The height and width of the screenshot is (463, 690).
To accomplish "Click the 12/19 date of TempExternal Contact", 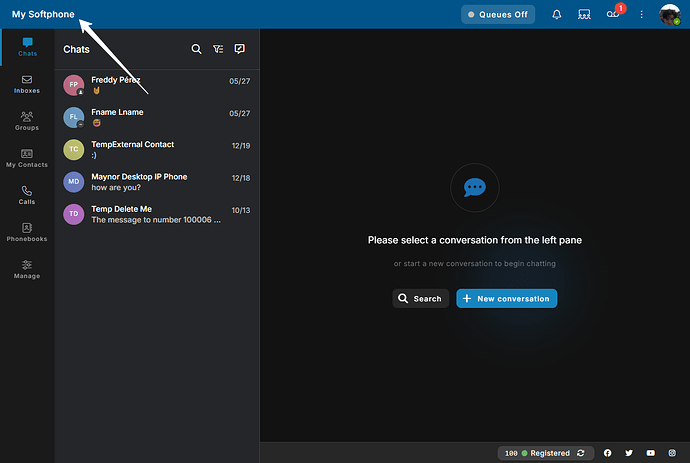I will pyautogui.click(x=241, y=146).
